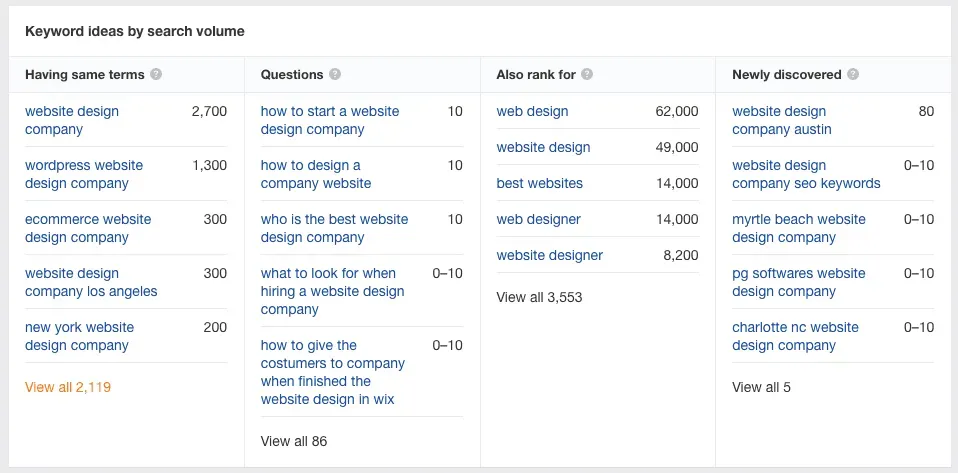Select ecommerce website design company keyword
The width and height of the screenshot is (958, 473).
87,228
